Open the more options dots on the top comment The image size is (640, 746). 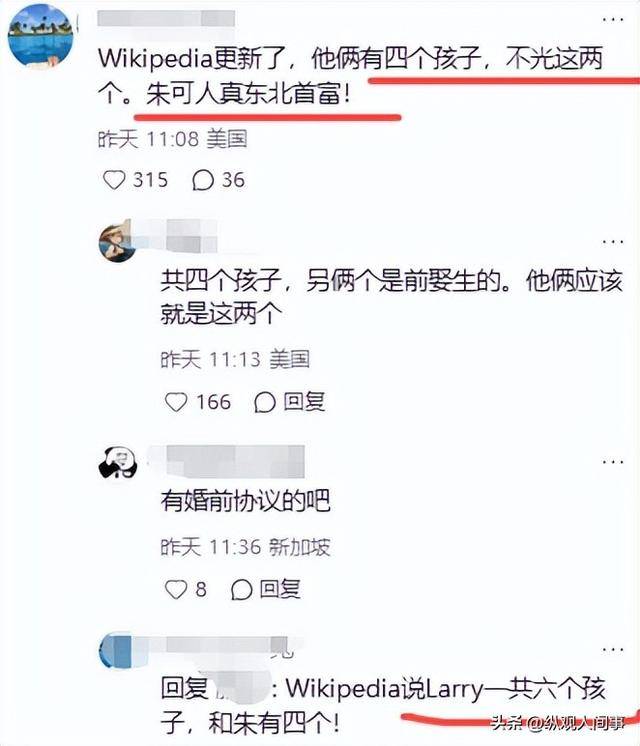coord(613,20)
